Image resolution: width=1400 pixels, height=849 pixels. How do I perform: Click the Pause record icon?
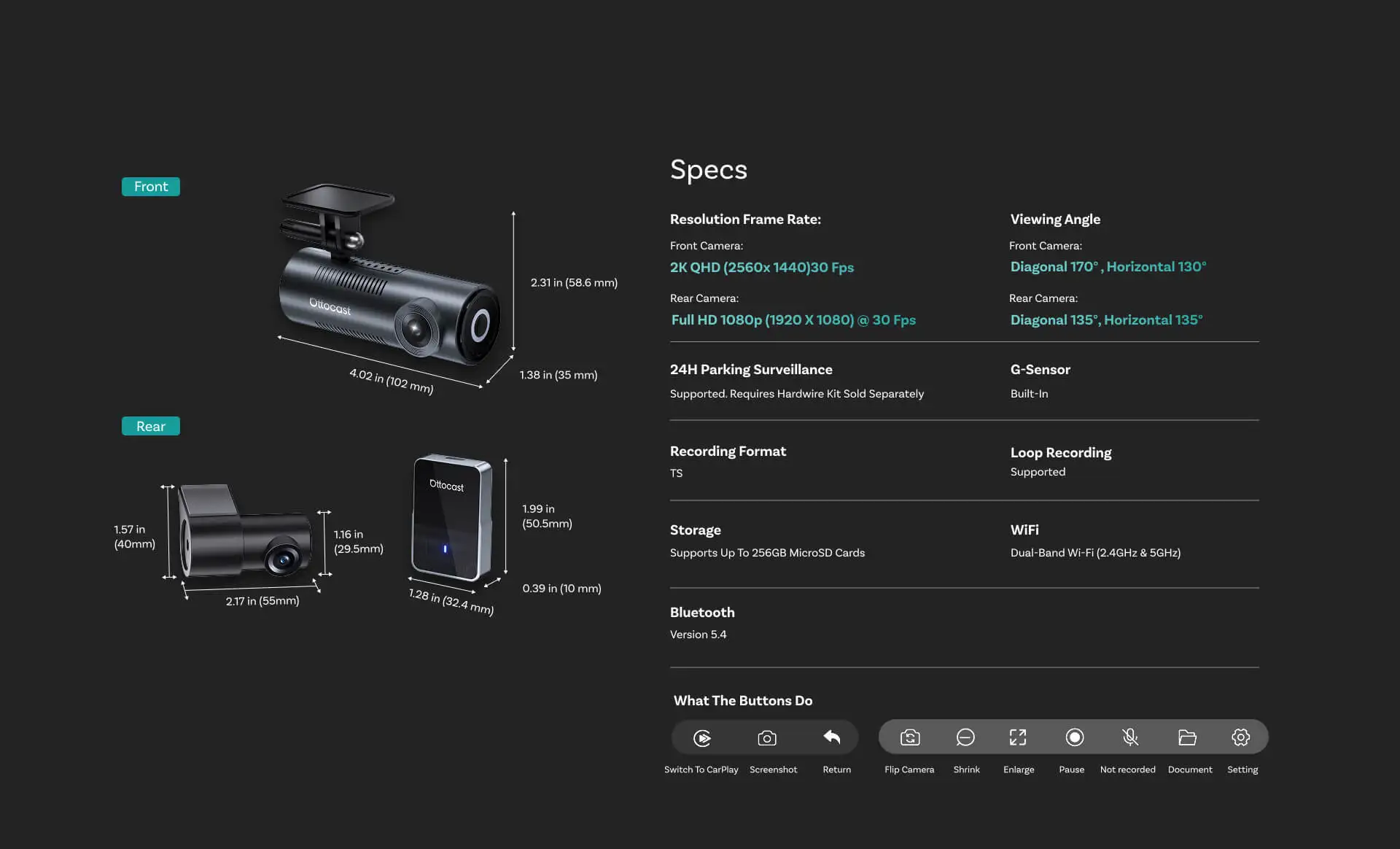(x=1074, y=737)
